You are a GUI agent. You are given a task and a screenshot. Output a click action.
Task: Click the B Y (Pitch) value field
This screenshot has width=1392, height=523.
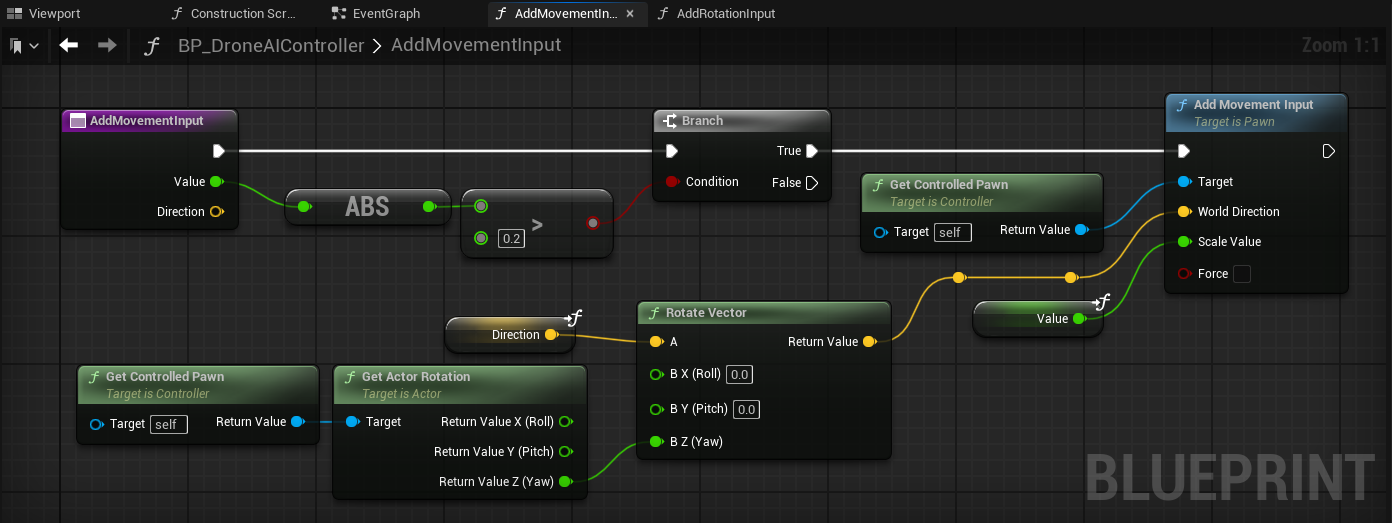(747, 409)
